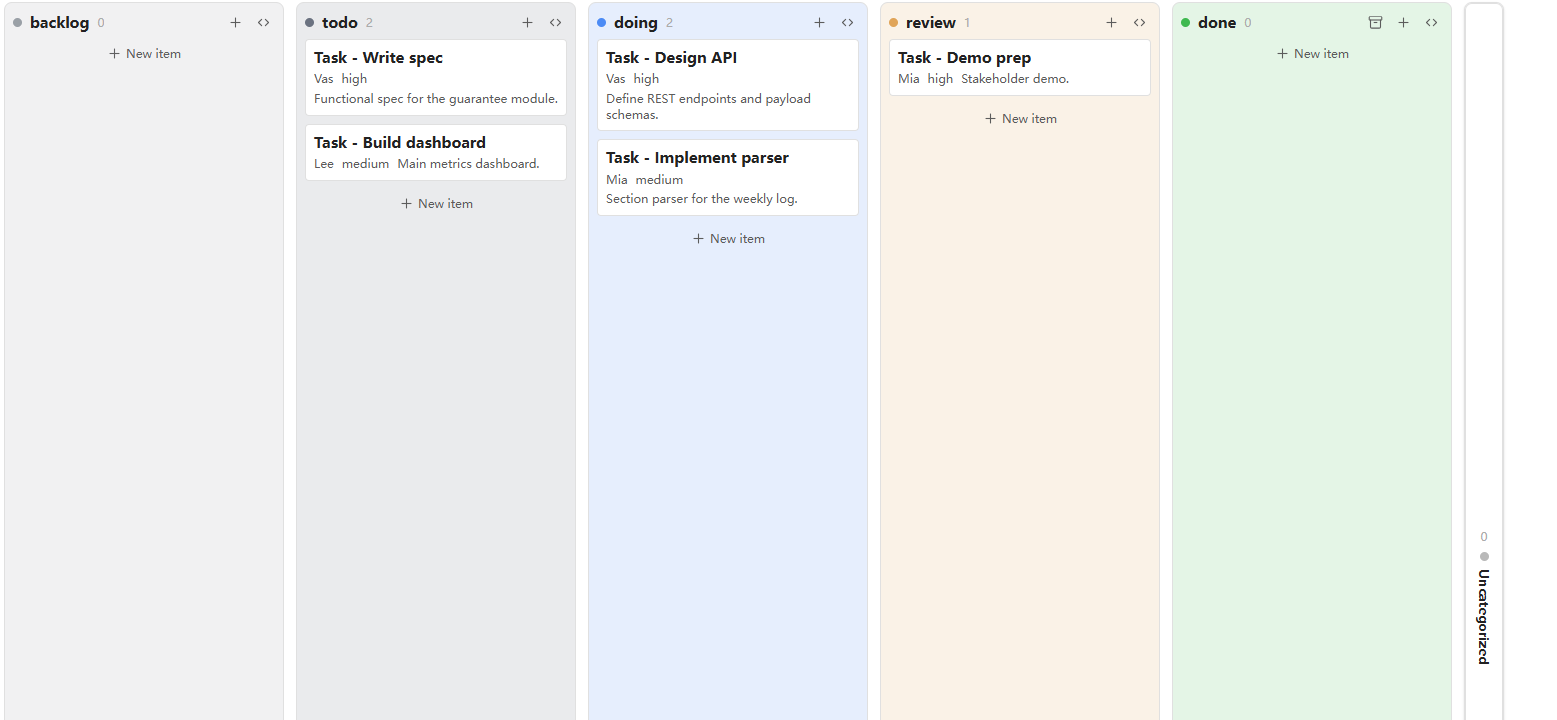Click 'Lee' assignee on Build dashboard card
This screenshot has height=720, width=1557.
[x=324, y=164]
